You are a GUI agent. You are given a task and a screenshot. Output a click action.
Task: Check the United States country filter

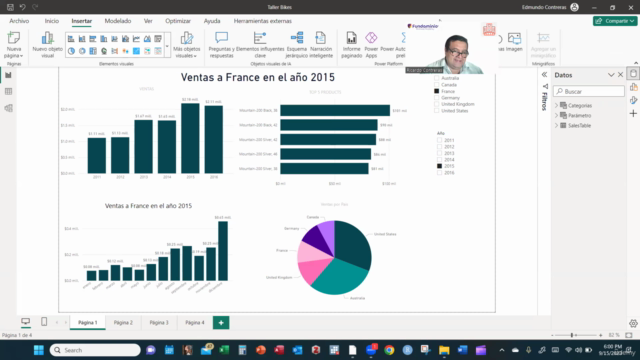436,111
